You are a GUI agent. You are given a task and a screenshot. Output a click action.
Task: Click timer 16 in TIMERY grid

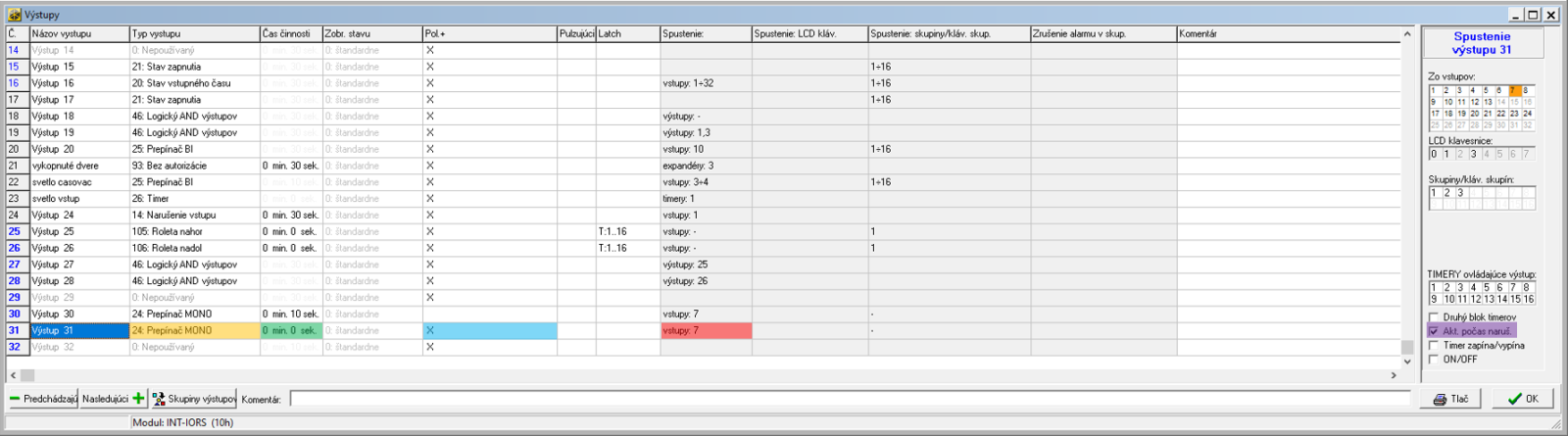(1528, 299)
